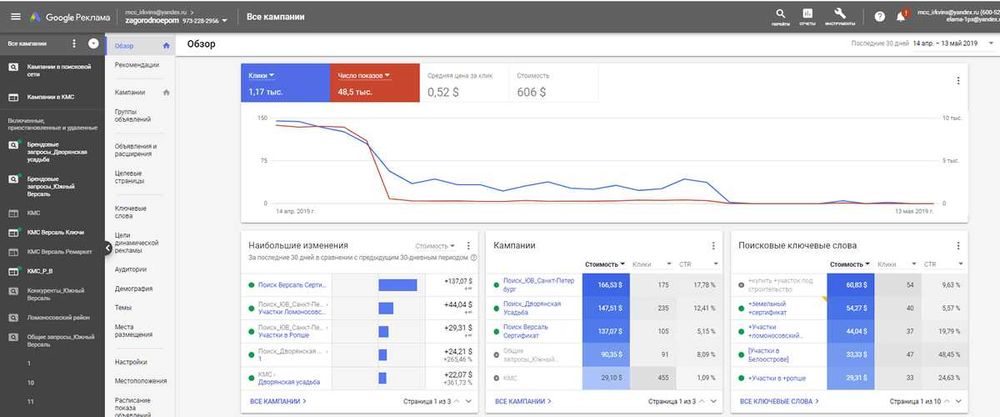Open Кампании card three-dot menu
The image size is (1000, 417).
click(x=713, y=245)
